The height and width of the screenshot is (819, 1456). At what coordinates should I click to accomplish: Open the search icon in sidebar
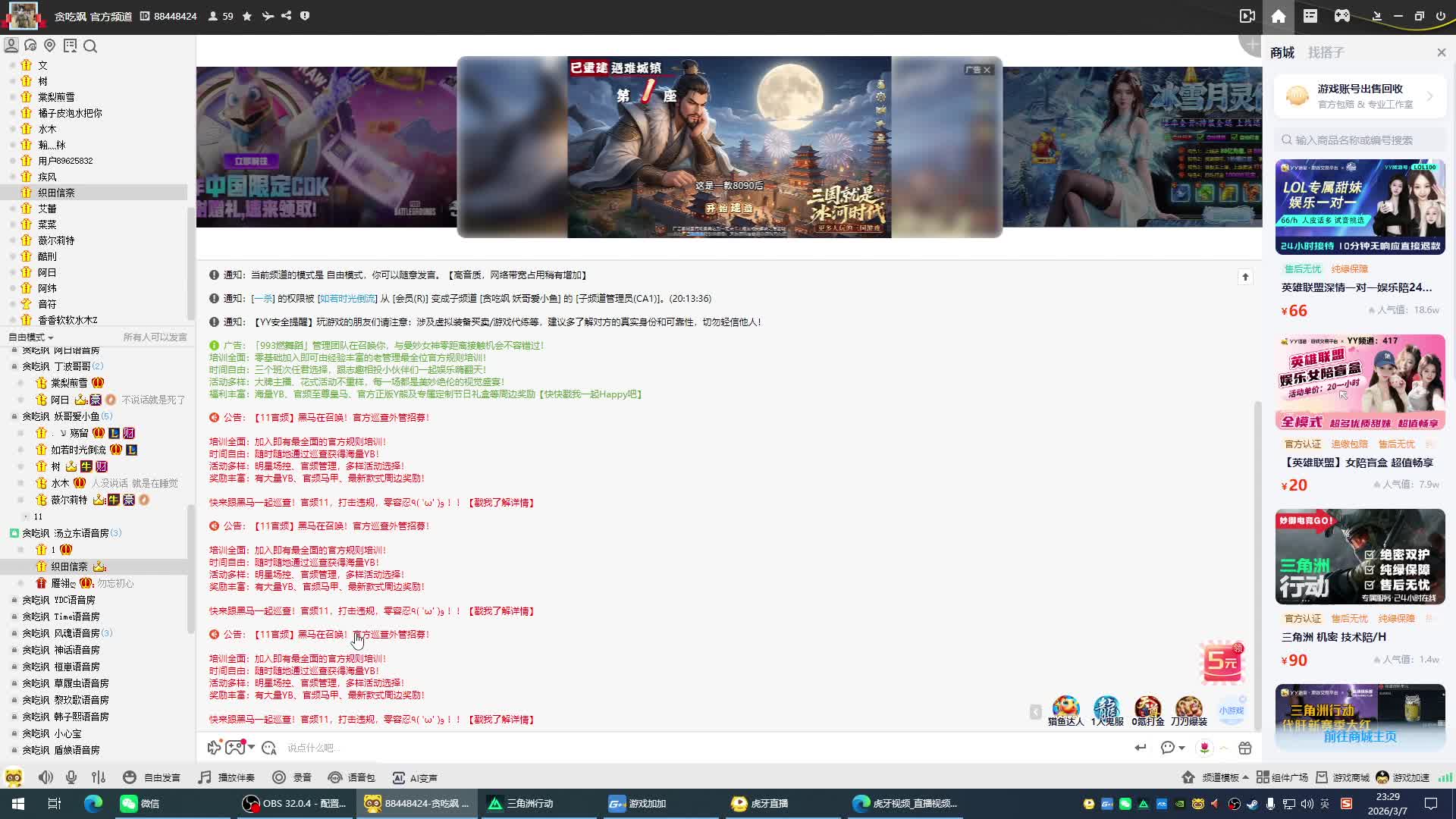click(x=90, y=46)
